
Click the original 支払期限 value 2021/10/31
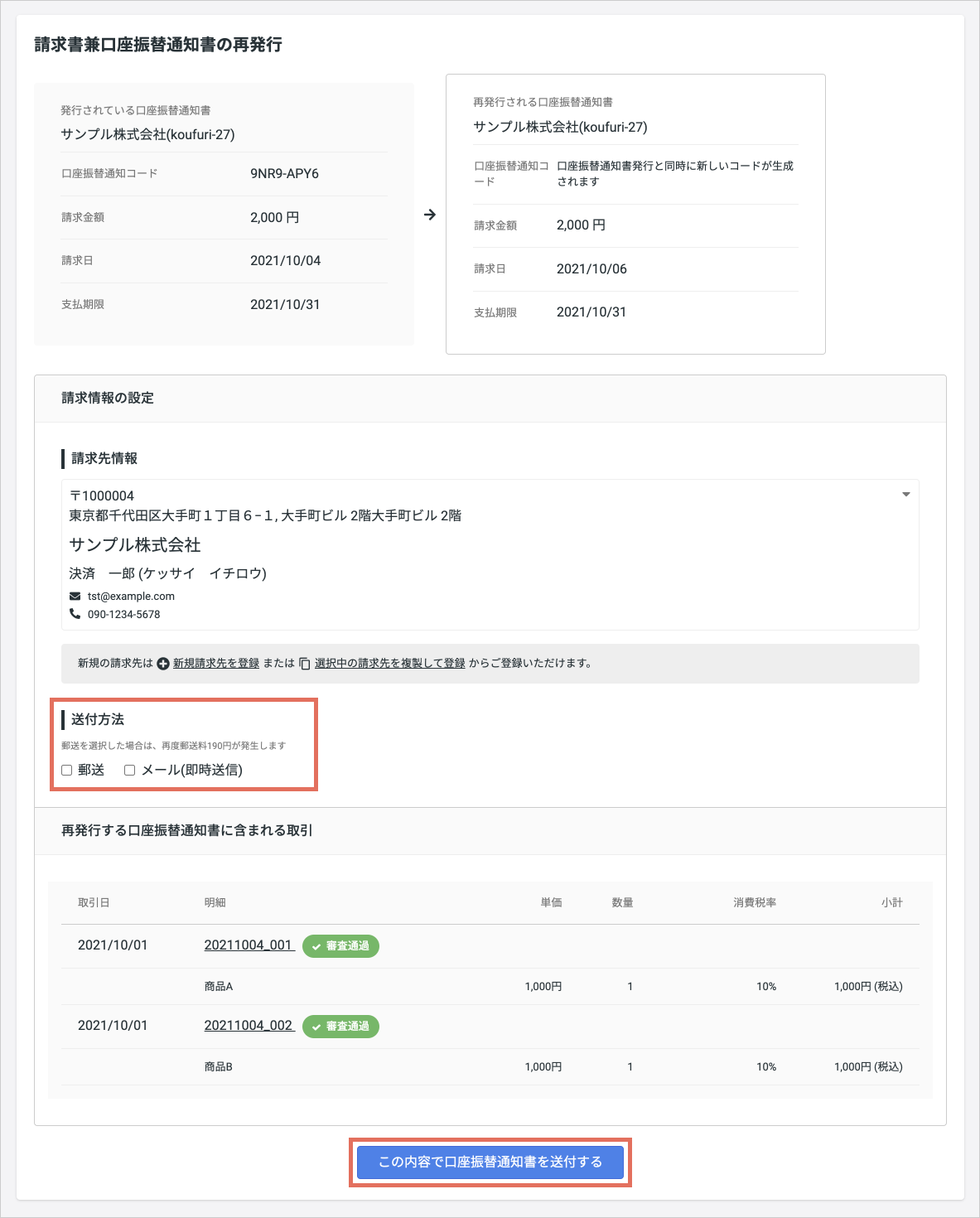[285, 305]
